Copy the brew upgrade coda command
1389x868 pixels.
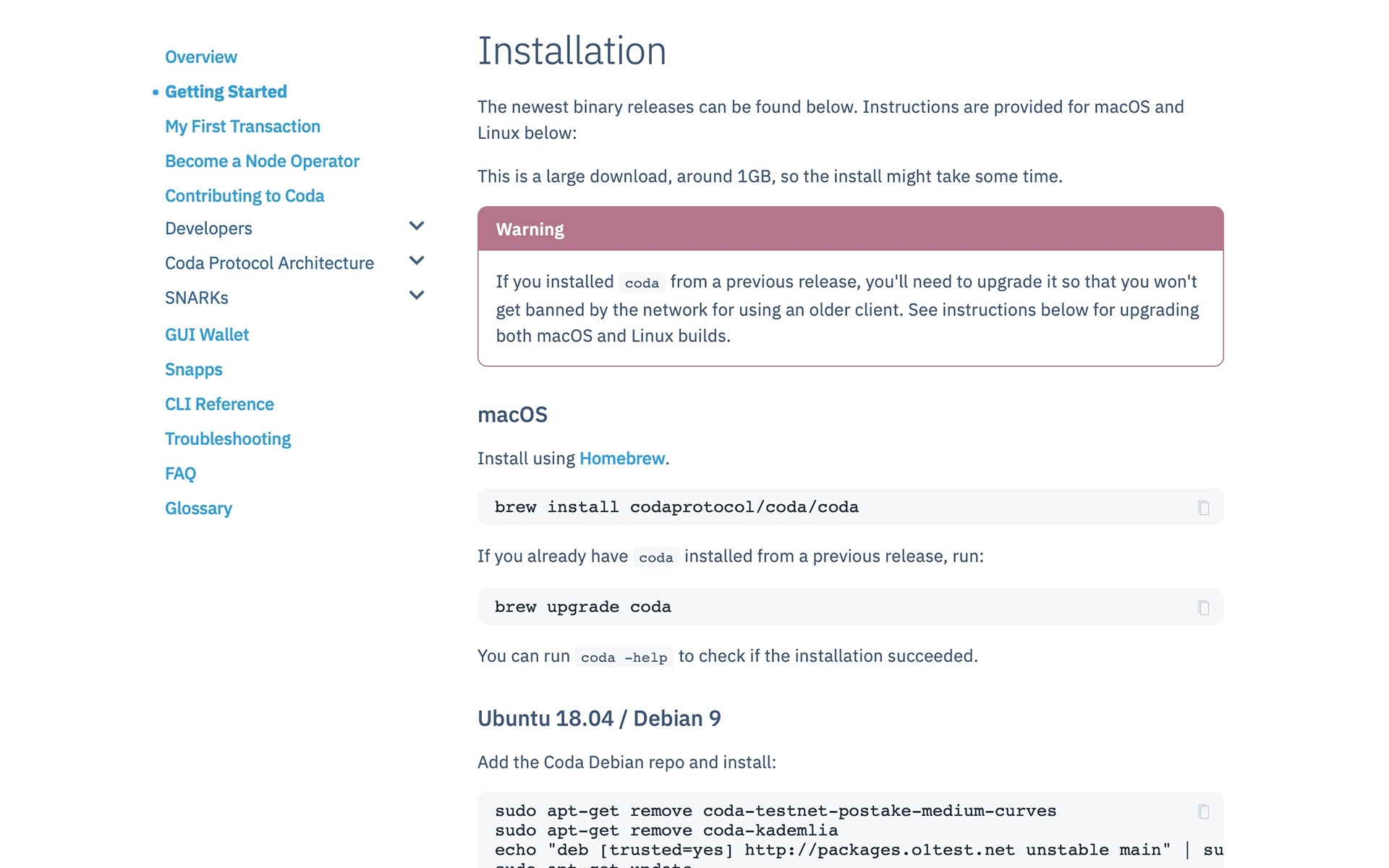(x=1203, y=608)
